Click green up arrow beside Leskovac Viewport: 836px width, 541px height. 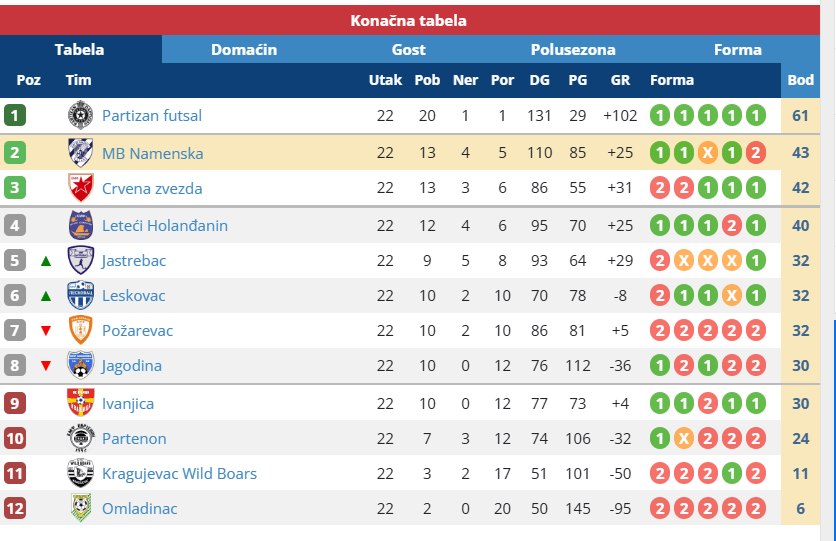point(45,296)
